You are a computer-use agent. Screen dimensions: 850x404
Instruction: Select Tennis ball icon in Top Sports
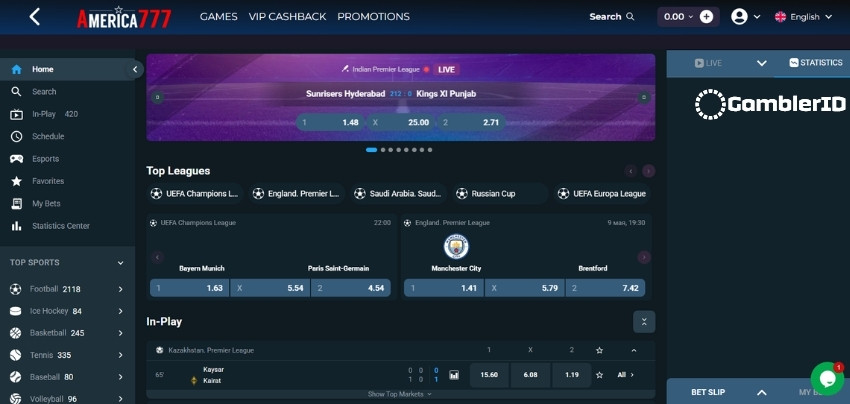(16, 355)
